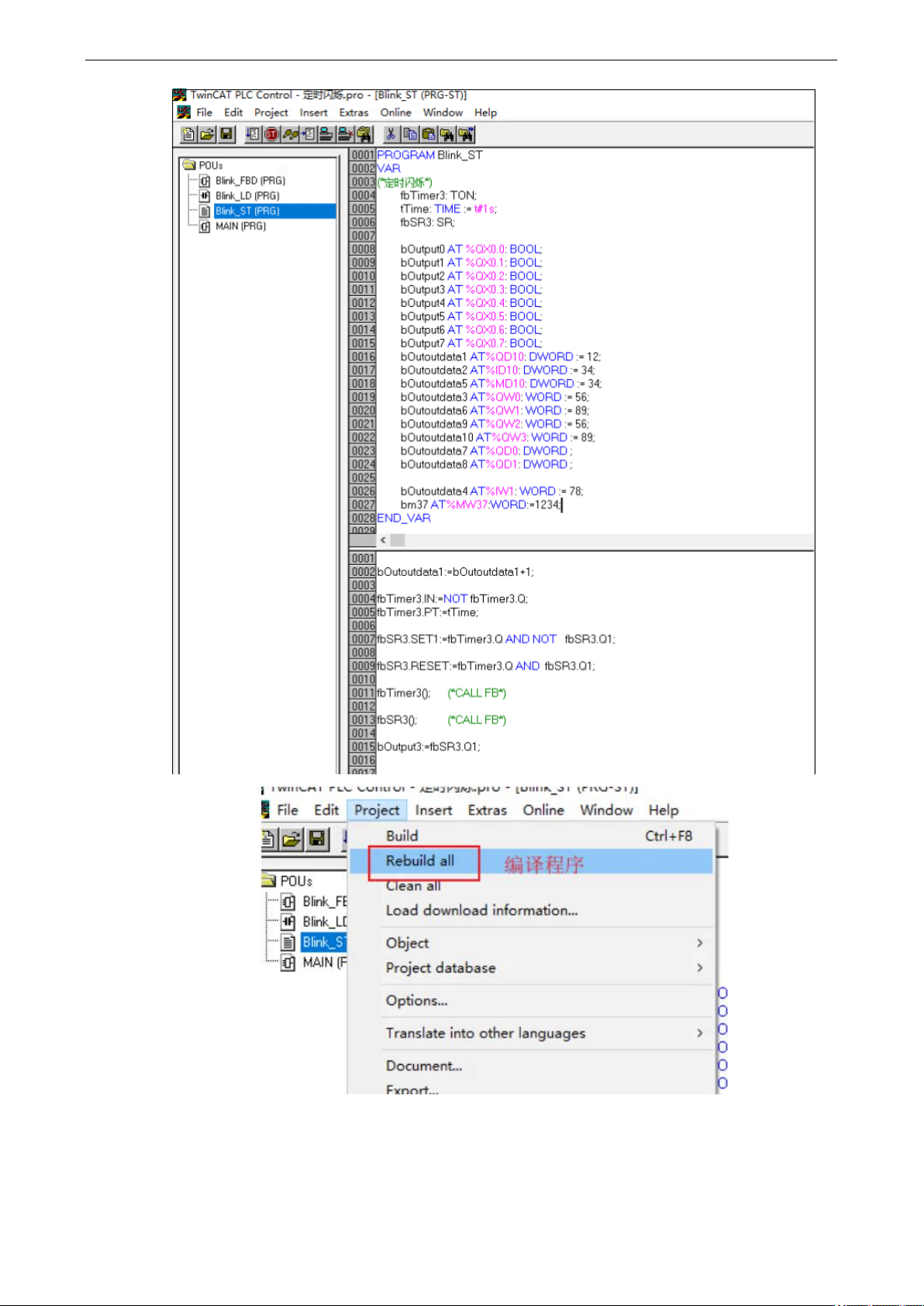
Task: Click the Find binoculars icon after Paste
Action: [447, 134]
